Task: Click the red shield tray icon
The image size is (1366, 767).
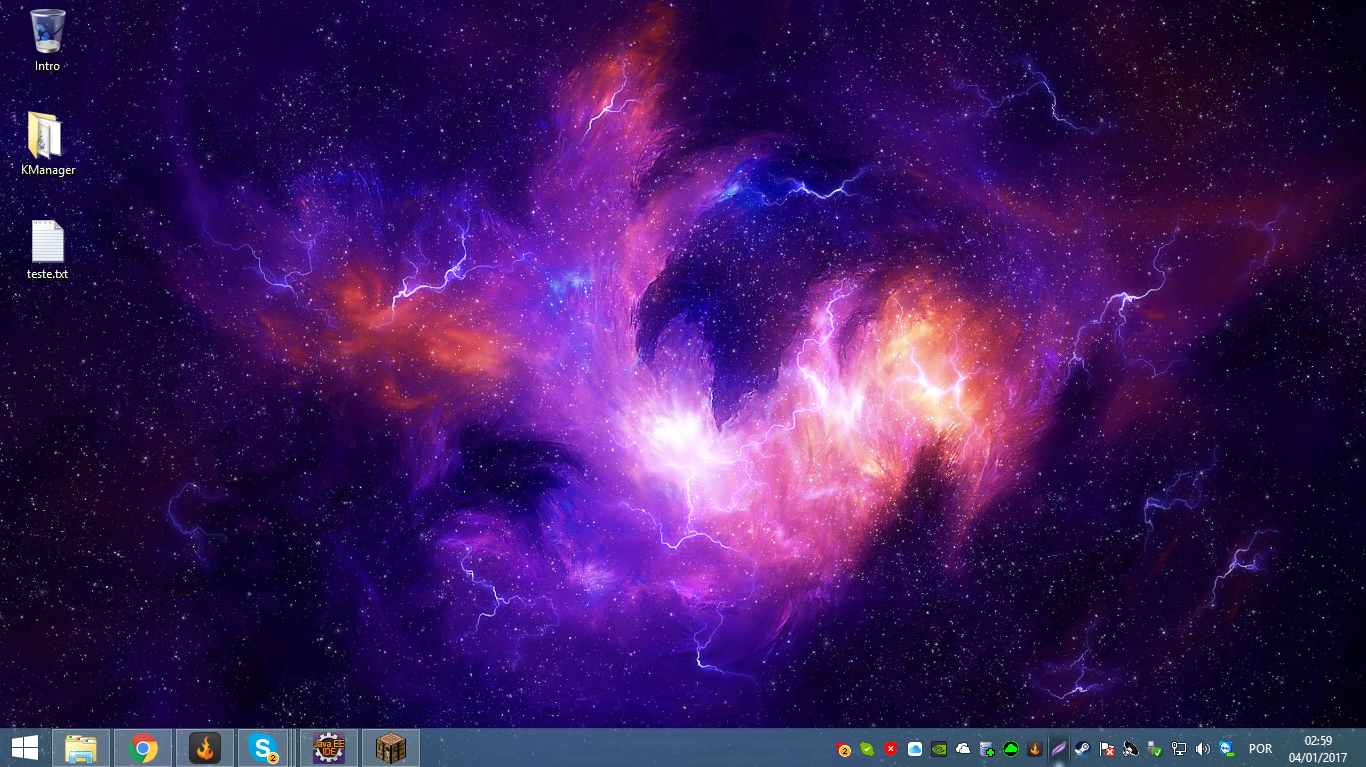Action: [891, 749]
